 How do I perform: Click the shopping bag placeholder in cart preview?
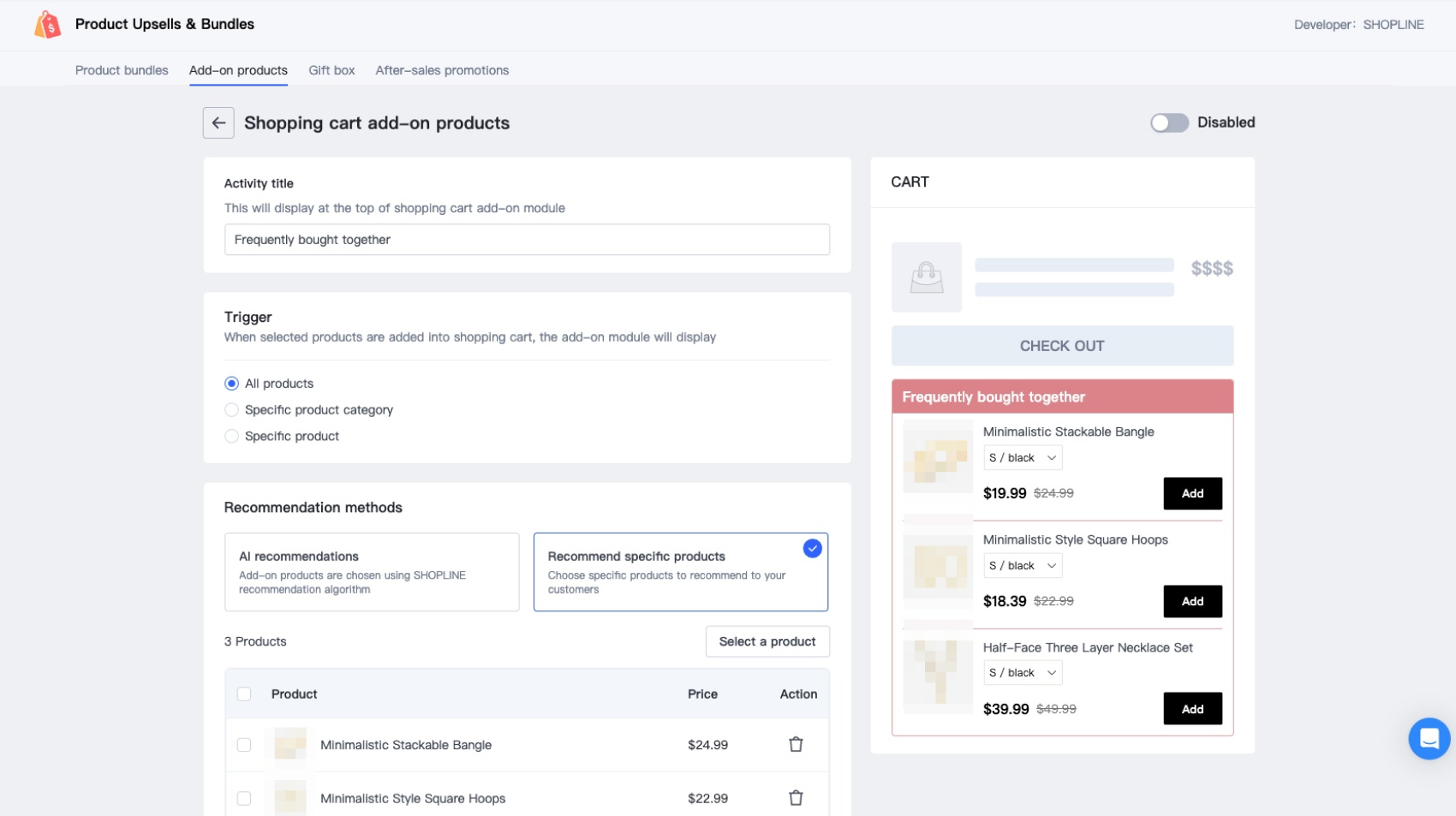pyautogui.click(x=926, y=277)
